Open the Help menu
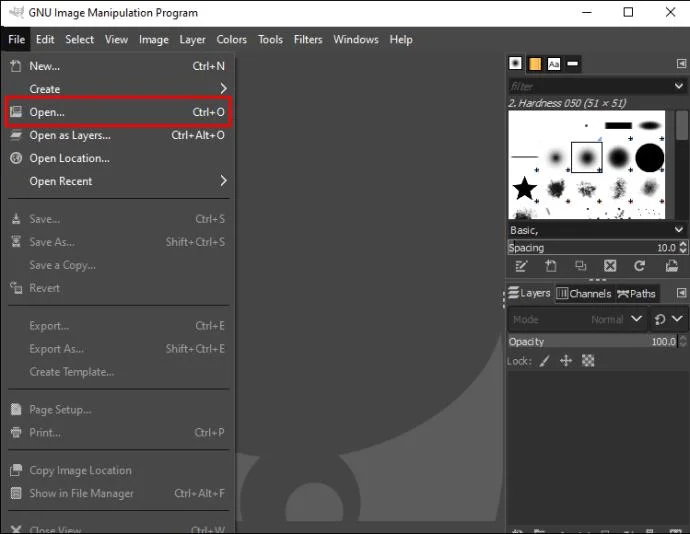This screenshot has width=690, height=534. pos(401,40)
